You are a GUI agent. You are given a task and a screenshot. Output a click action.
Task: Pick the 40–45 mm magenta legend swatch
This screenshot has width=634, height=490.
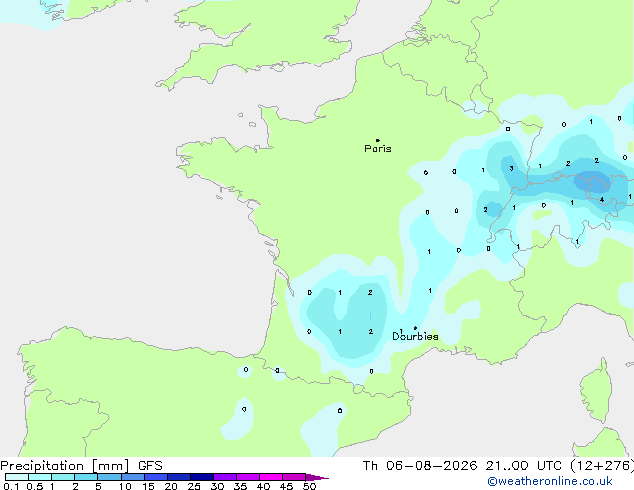point(271,477)
